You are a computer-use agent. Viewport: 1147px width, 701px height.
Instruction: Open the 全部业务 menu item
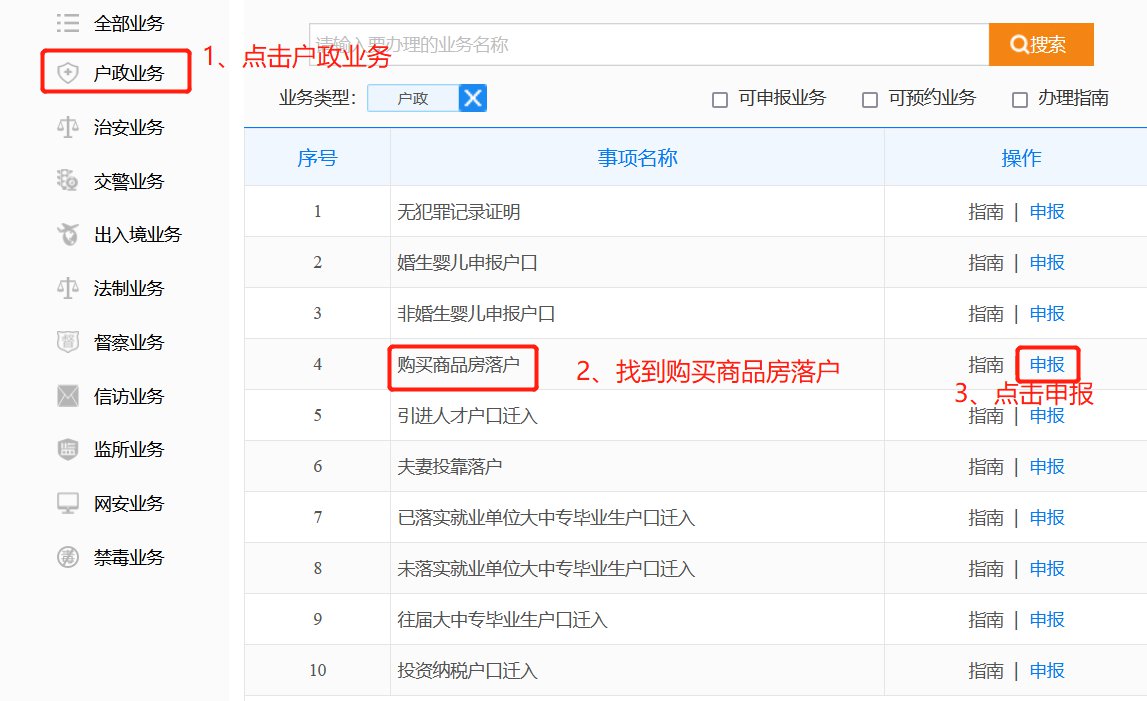click(129, 23)
